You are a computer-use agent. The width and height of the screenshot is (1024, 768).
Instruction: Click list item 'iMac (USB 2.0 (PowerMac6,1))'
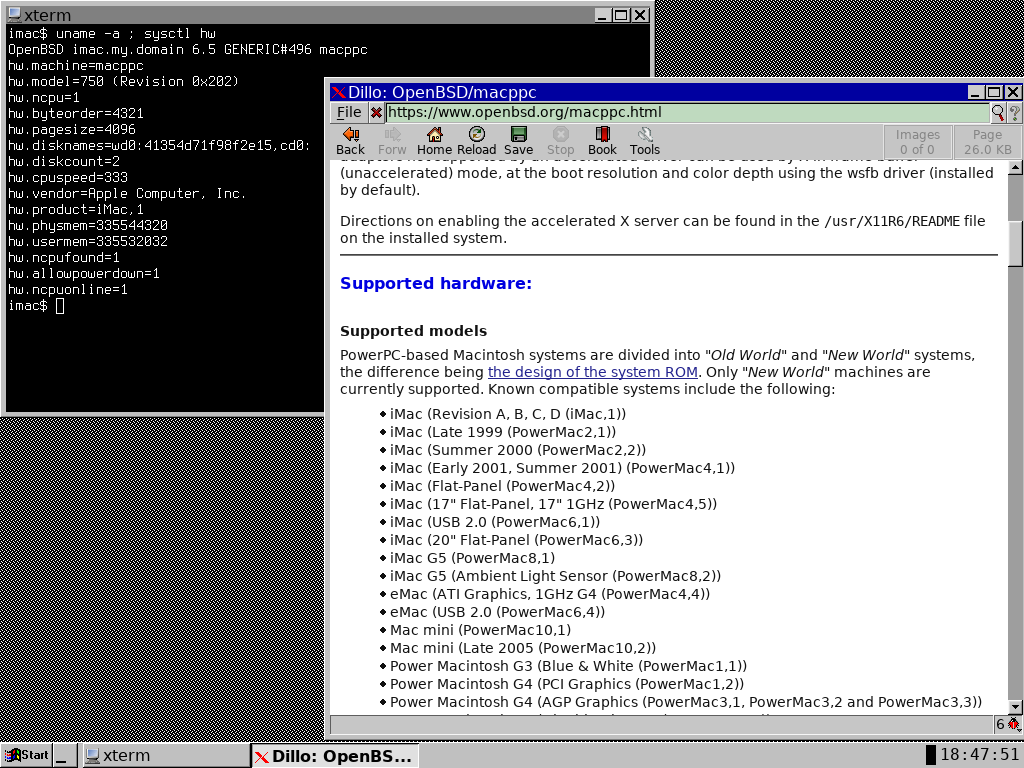click(494, 522)
